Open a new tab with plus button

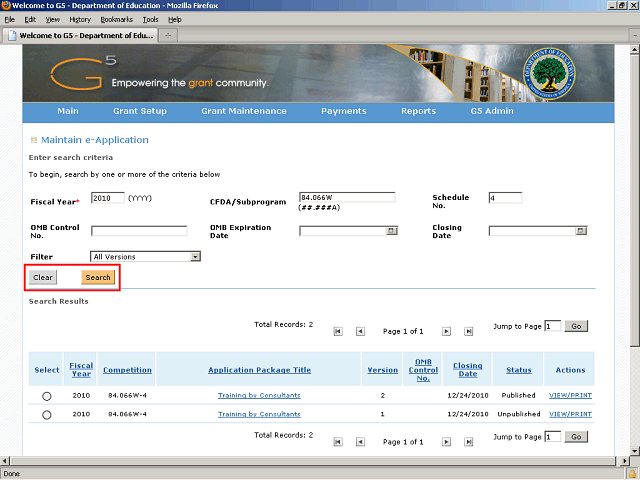[168, 36]
